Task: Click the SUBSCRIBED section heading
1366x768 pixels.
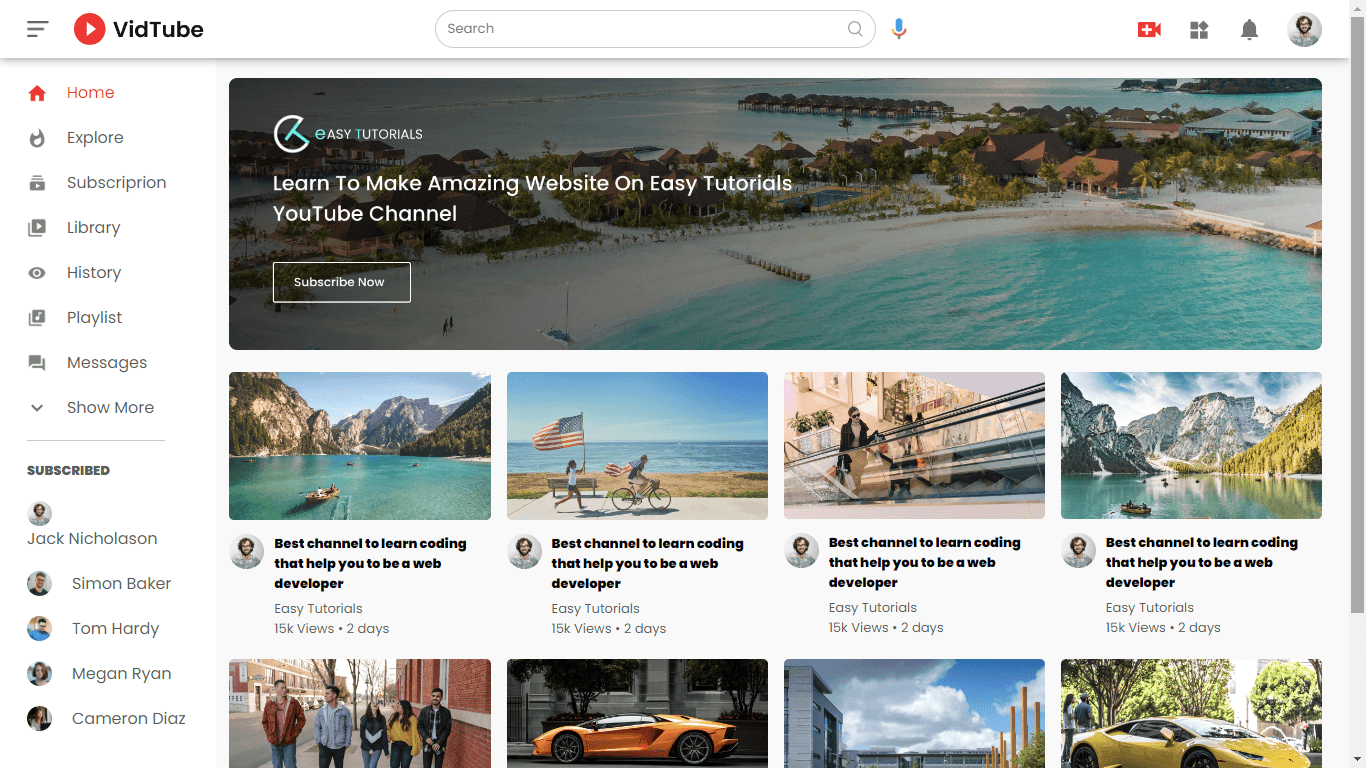Action: (x=68, y=471)
